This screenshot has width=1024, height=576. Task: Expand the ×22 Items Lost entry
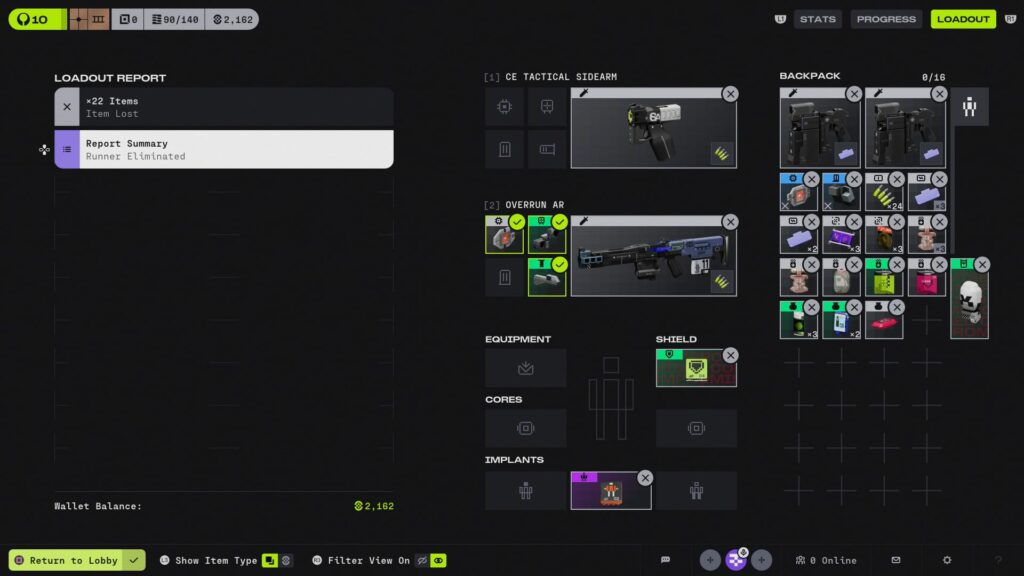pyautogui.click(x=223, y=107)
